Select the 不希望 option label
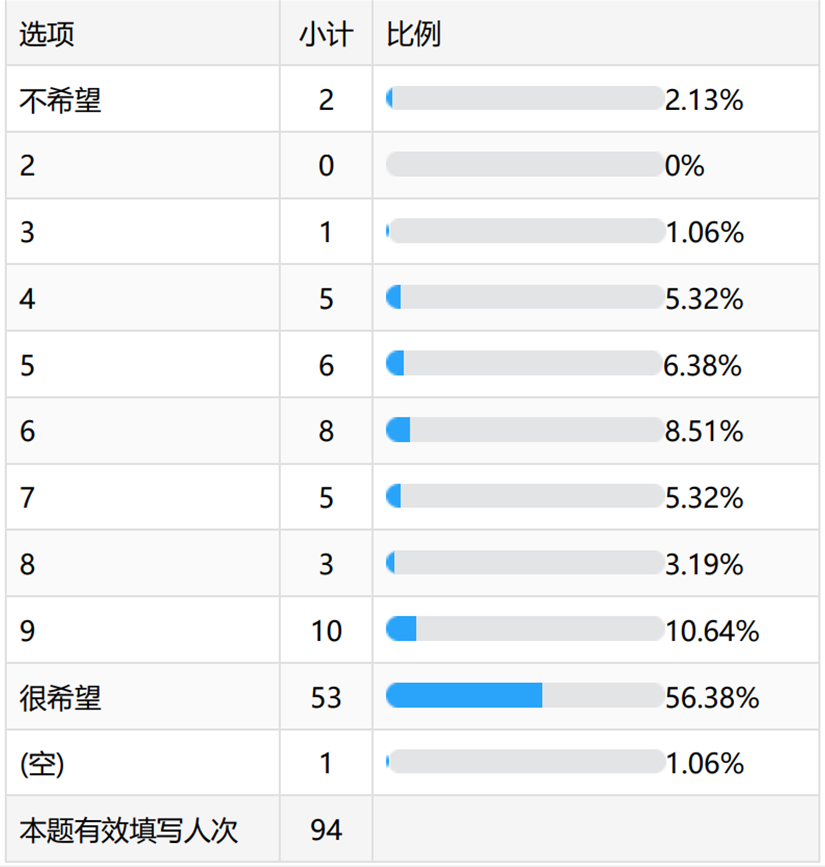The width and height of the screenshot is (825, 867). 60,100
